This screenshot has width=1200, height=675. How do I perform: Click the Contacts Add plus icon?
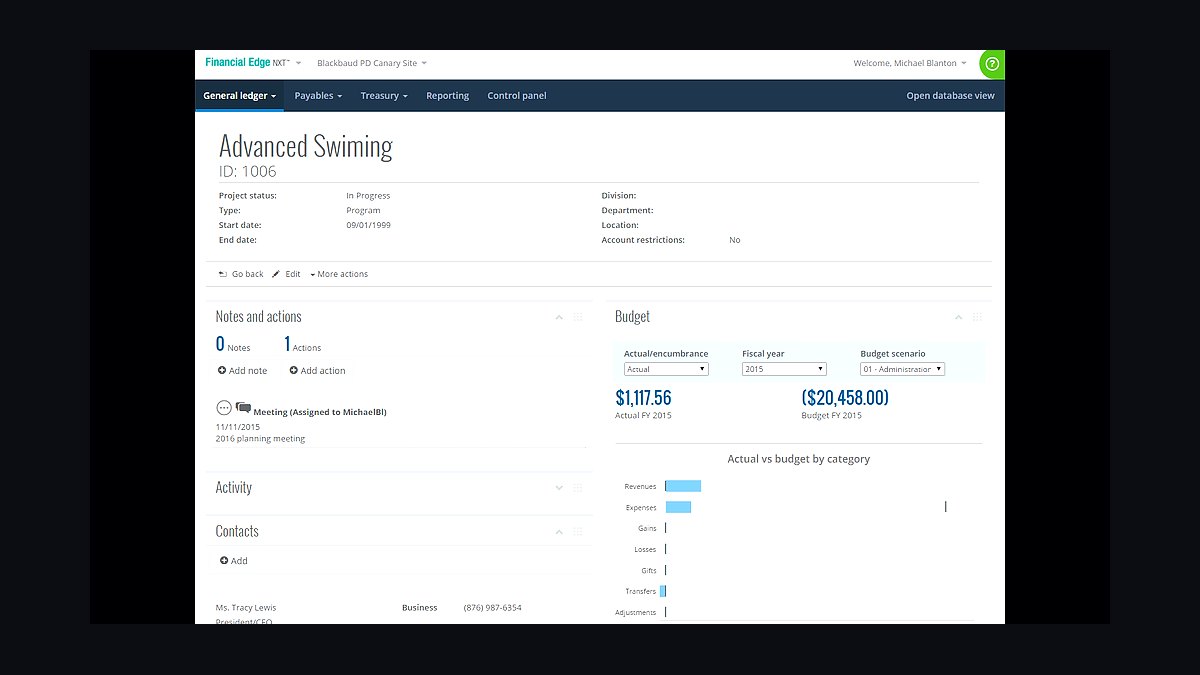pos(224,561)
